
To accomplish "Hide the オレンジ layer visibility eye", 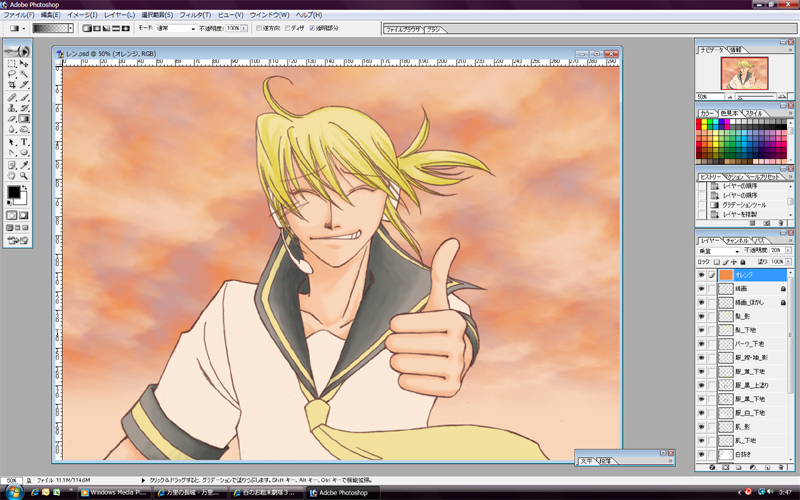I will tap(701, 274).
